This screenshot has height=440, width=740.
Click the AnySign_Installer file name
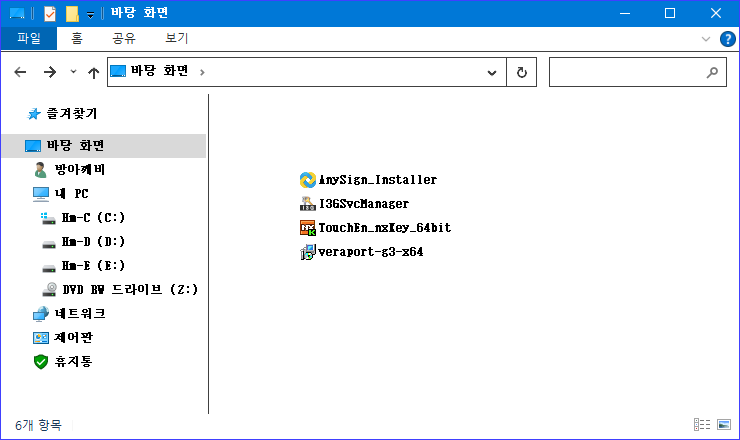tap(378, 180)
